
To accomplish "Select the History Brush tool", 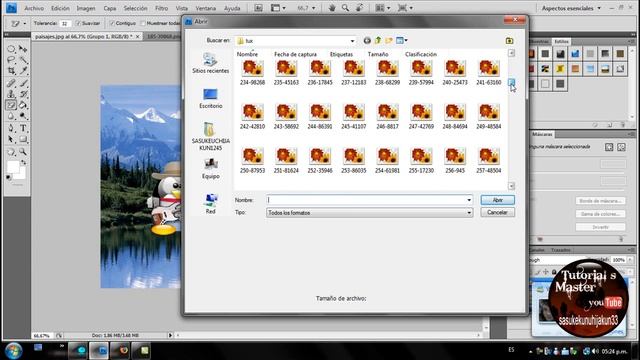I will [x=23, y=94].
